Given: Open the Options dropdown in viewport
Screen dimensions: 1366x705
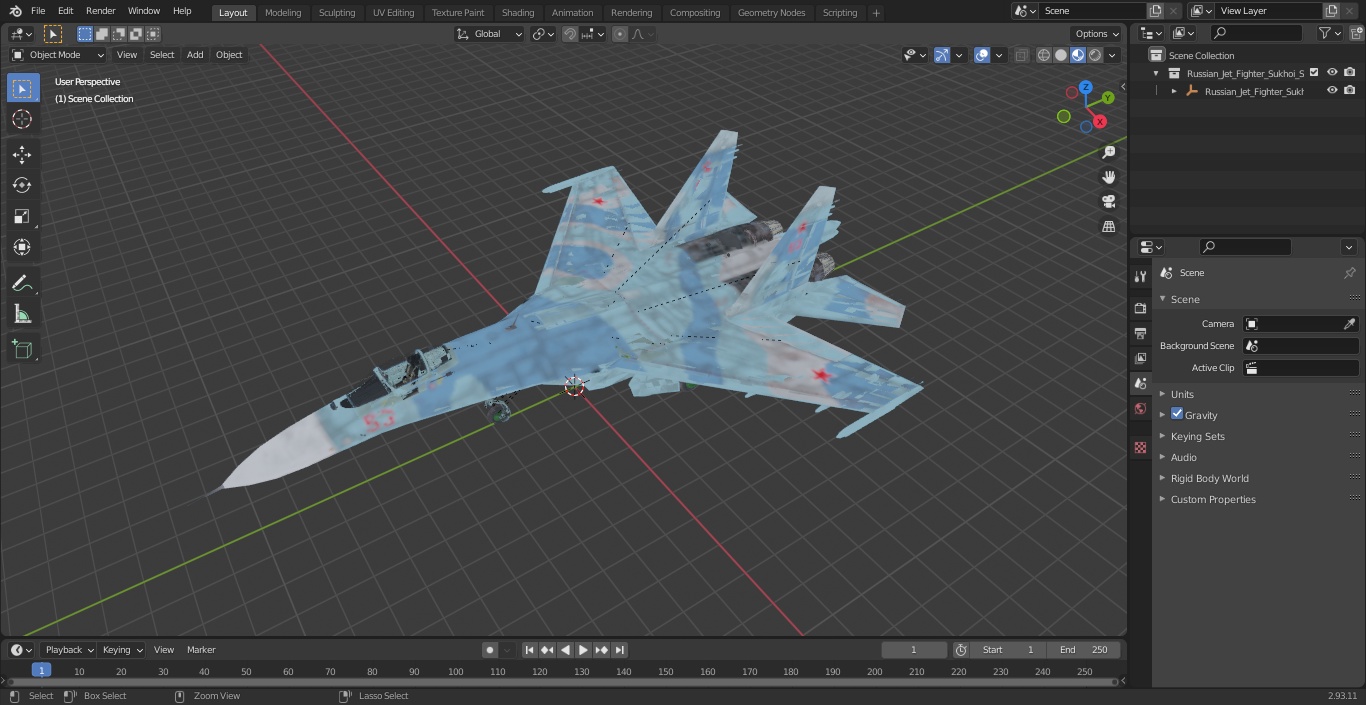Looking at the screenshot, I should [1097, 34].
